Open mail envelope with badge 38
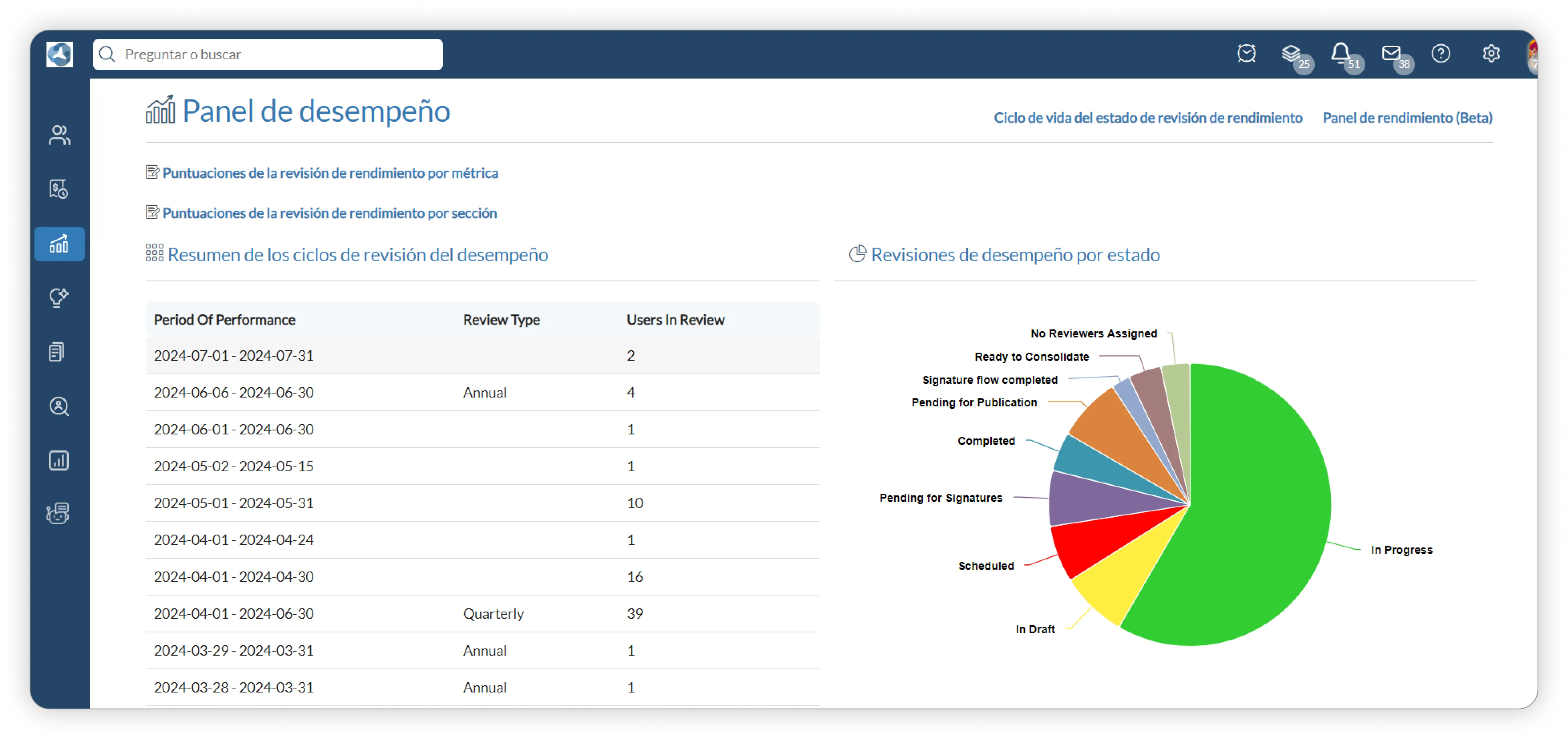This screenshot has width=1568, height=739. pyautogui.click(x=1391, y=54)
